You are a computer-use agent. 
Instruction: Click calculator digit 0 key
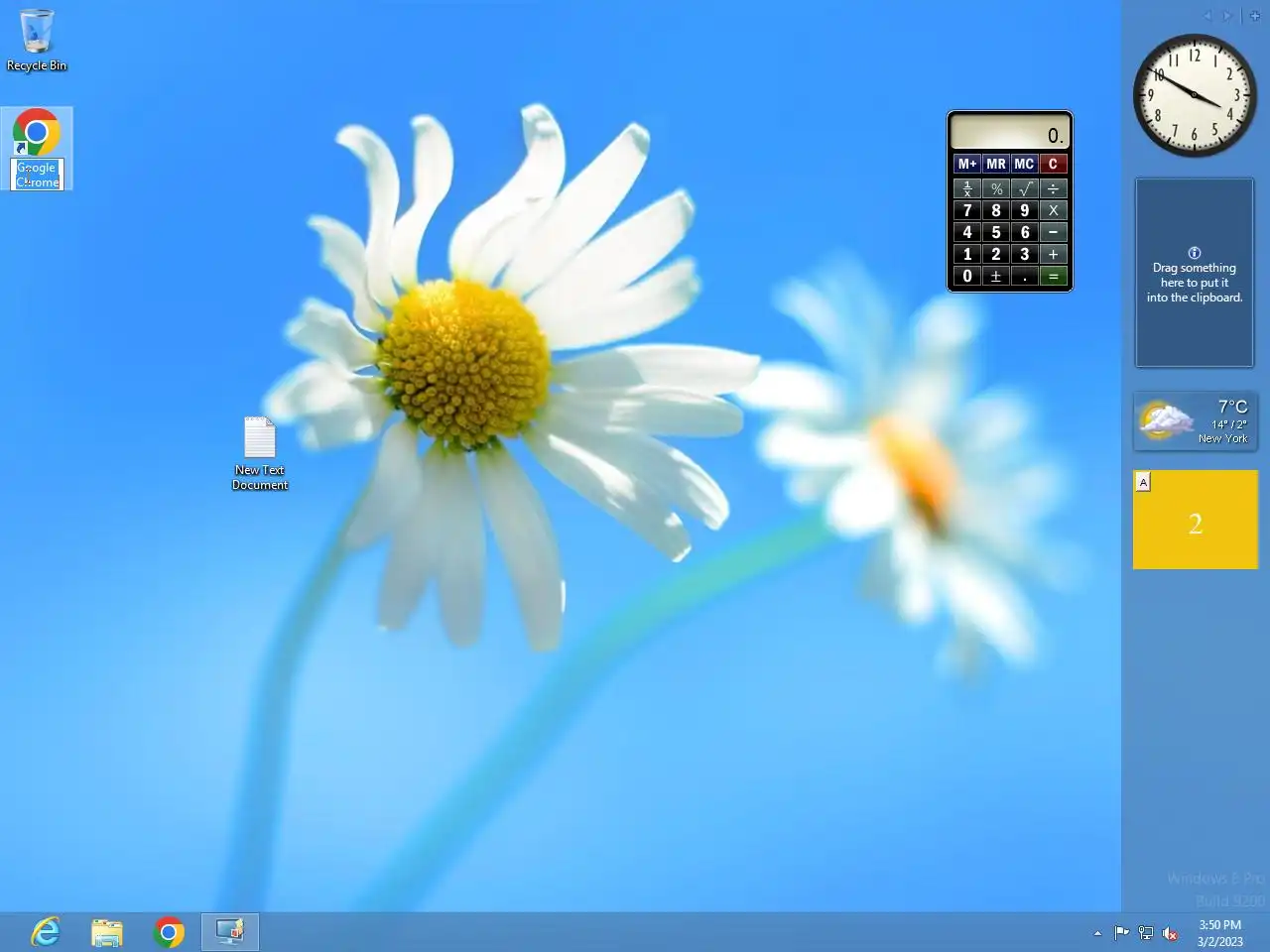click(967, 276)
